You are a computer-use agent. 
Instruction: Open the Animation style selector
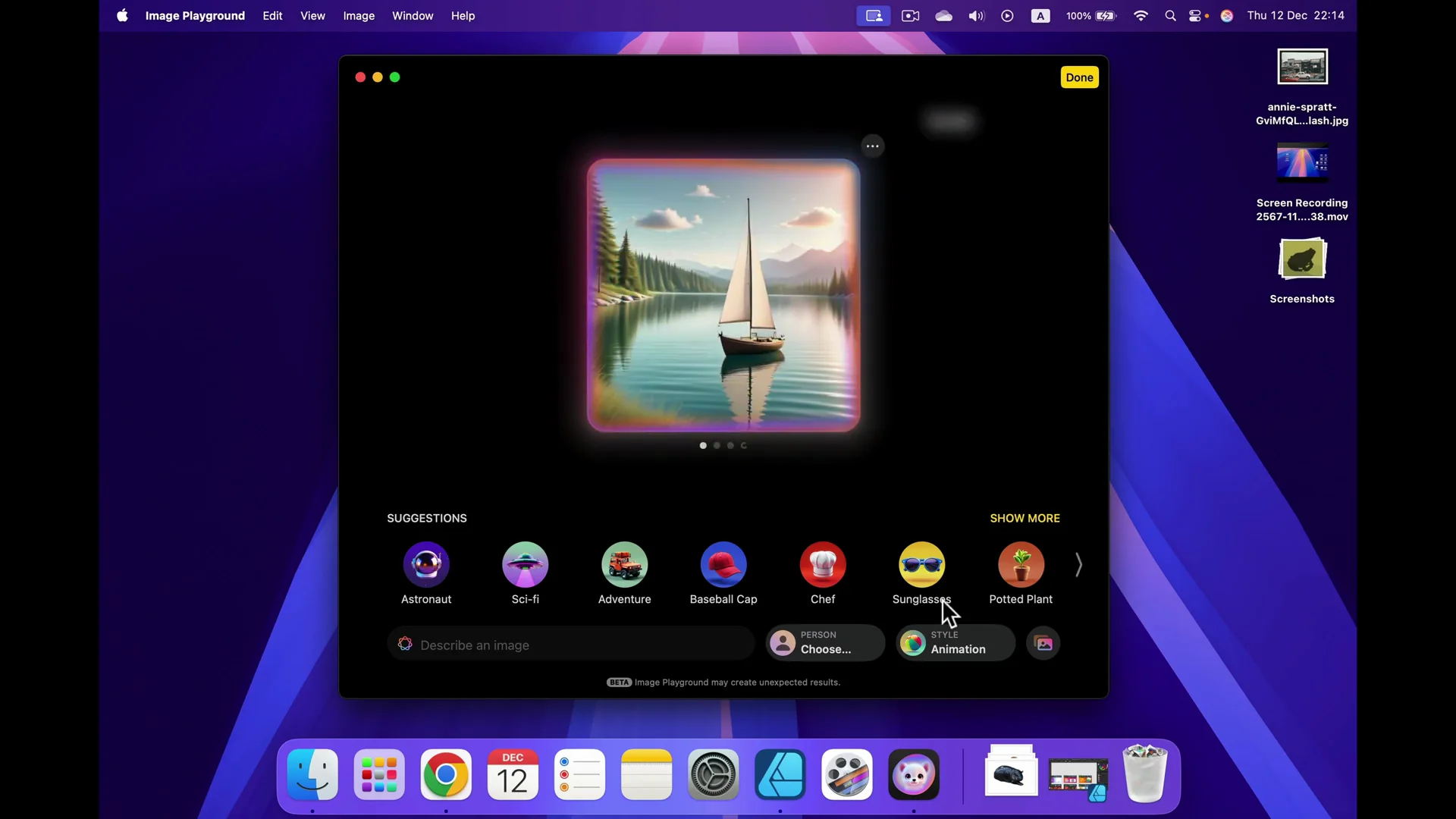click(x=954, y=643)
